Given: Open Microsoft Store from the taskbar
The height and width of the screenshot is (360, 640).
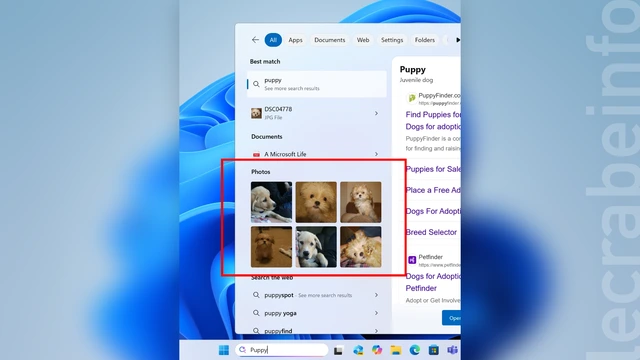Looking at the screenshot, I should click(x=433, y=350).
